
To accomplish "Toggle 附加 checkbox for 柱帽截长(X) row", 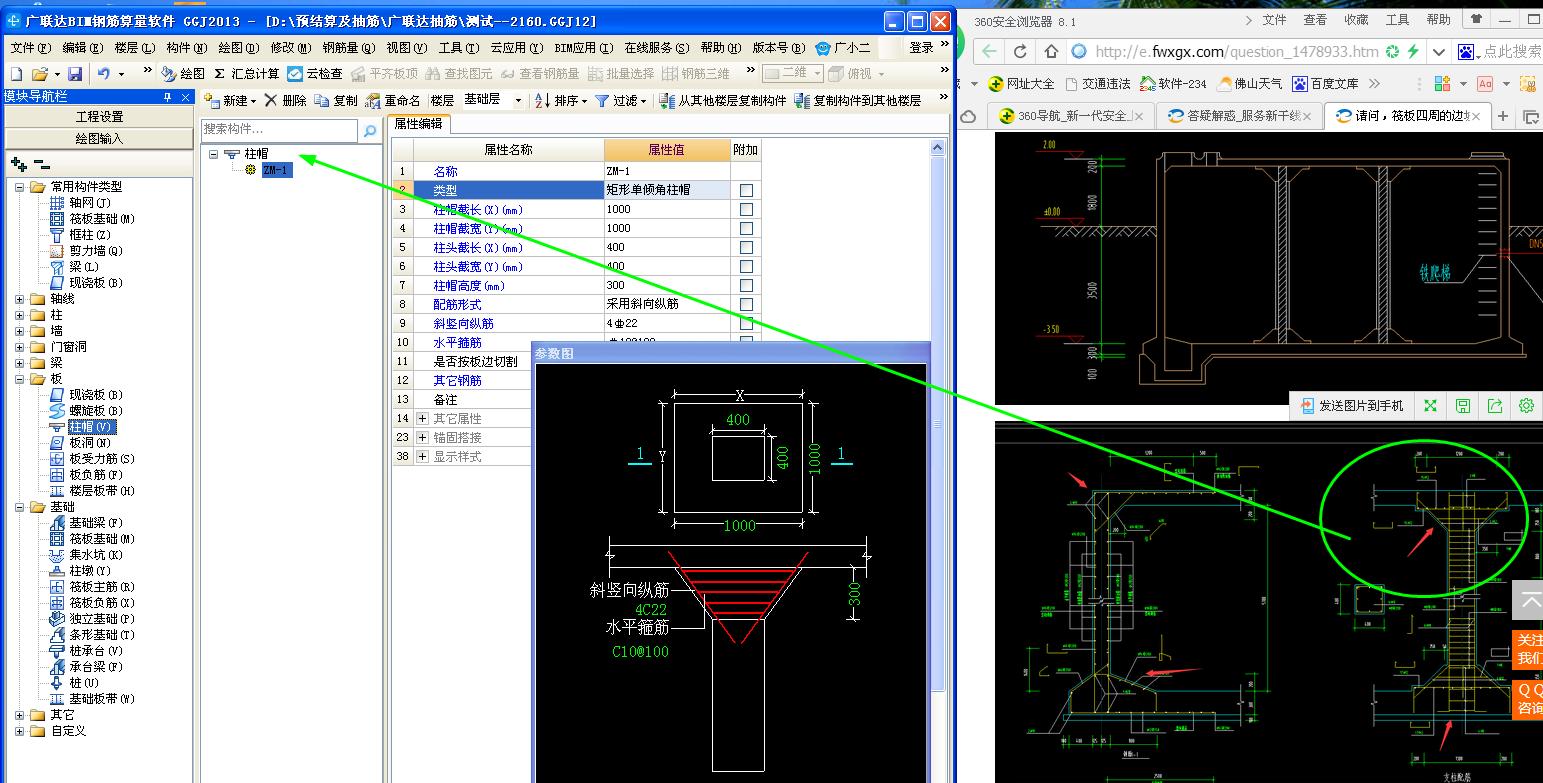I will coord(746,209).
